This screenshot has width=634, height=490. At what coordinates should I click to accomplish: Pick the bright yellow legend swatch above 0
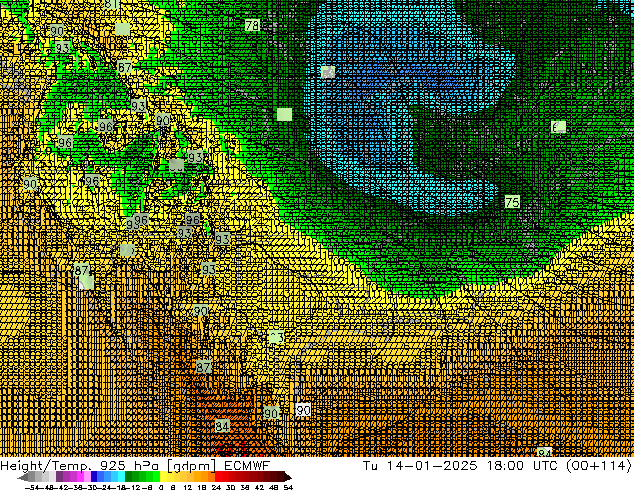click(163, 476)
